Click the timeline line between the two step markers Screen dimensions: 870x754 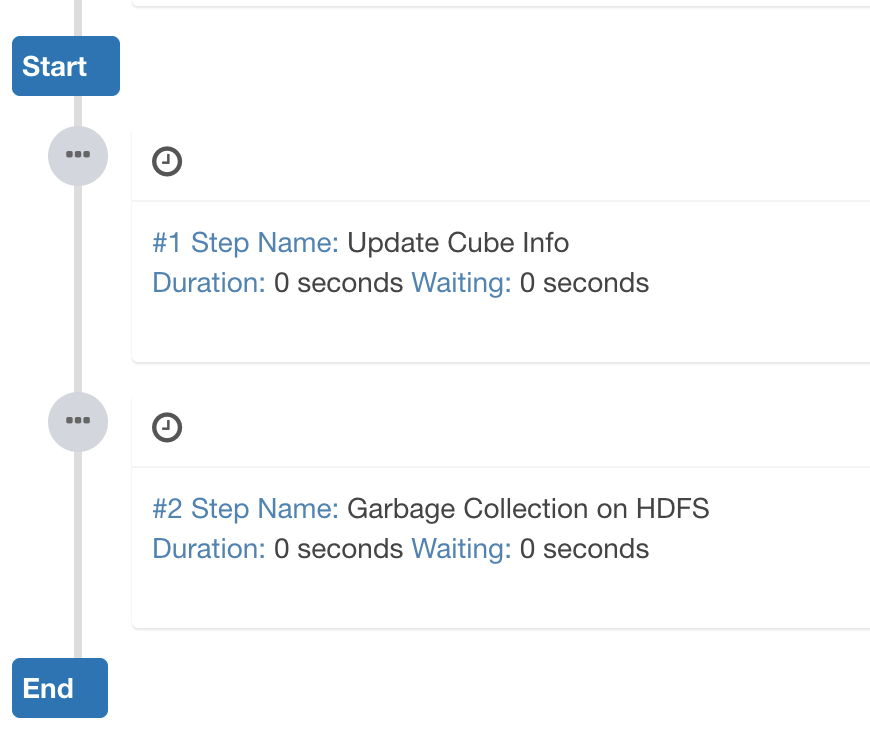78,288
